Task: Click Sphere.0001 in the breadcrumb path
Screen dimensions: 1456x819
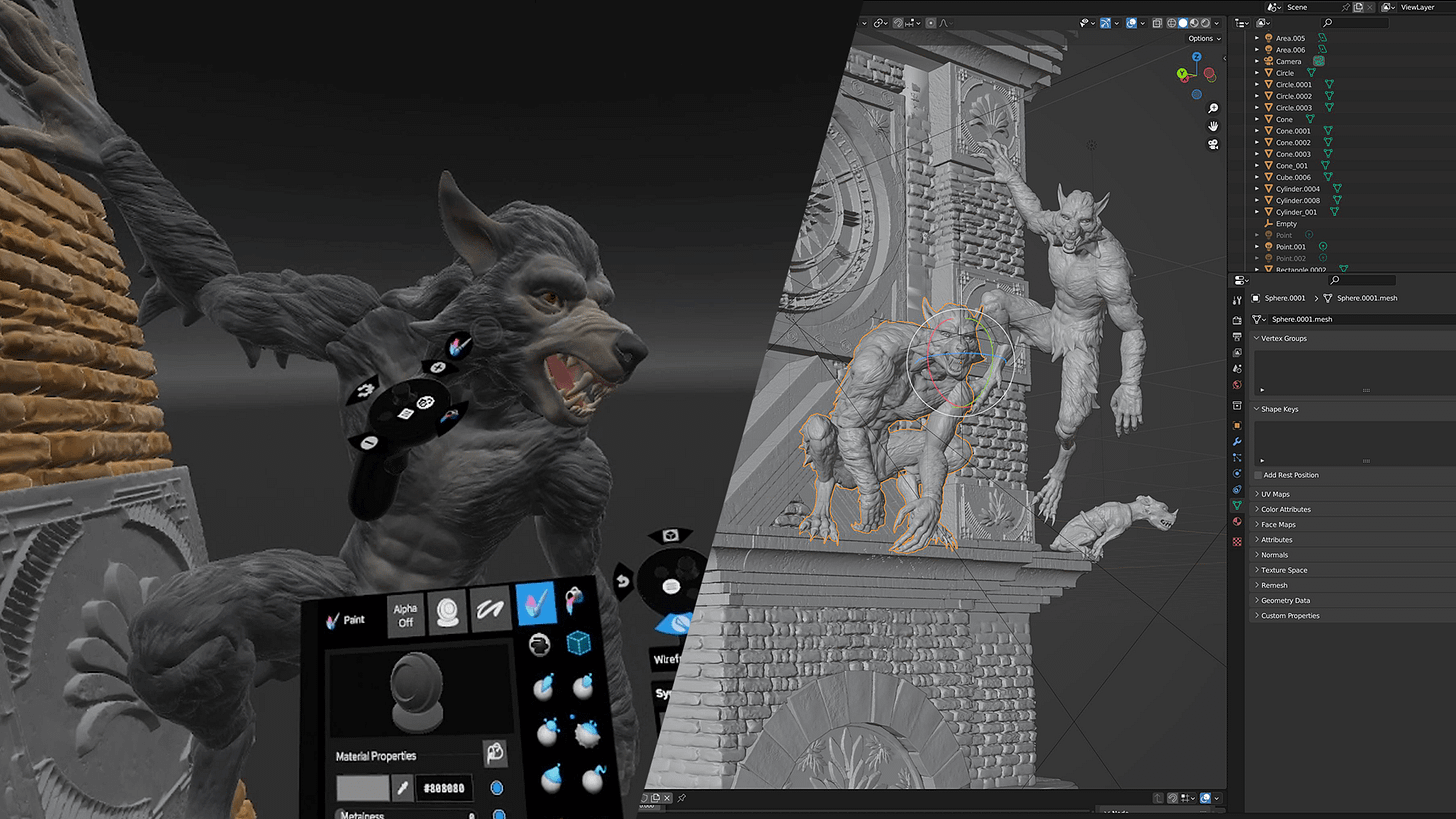Action: point(1284,298)
